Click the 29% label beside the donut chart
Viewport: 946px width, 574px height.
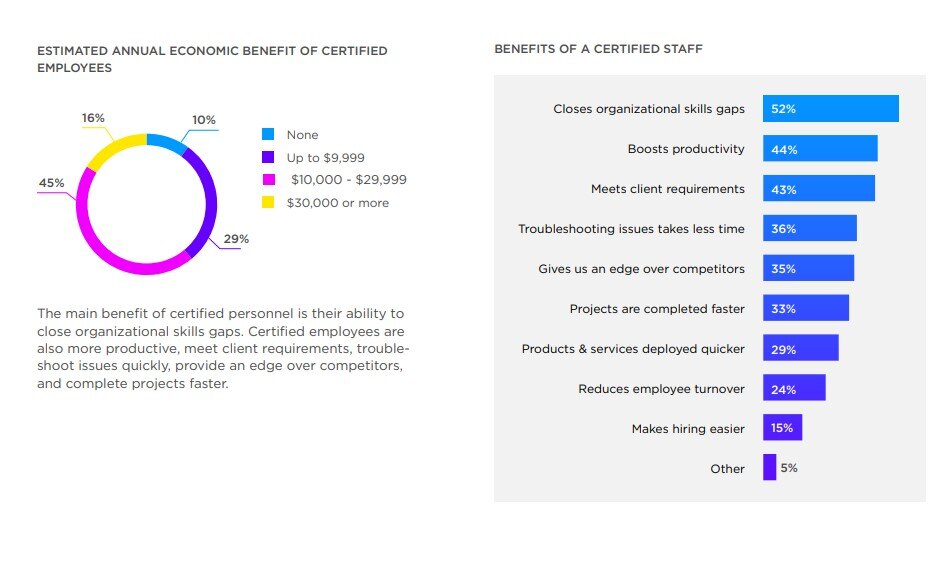pyautogui.click(x=236, y=240)
